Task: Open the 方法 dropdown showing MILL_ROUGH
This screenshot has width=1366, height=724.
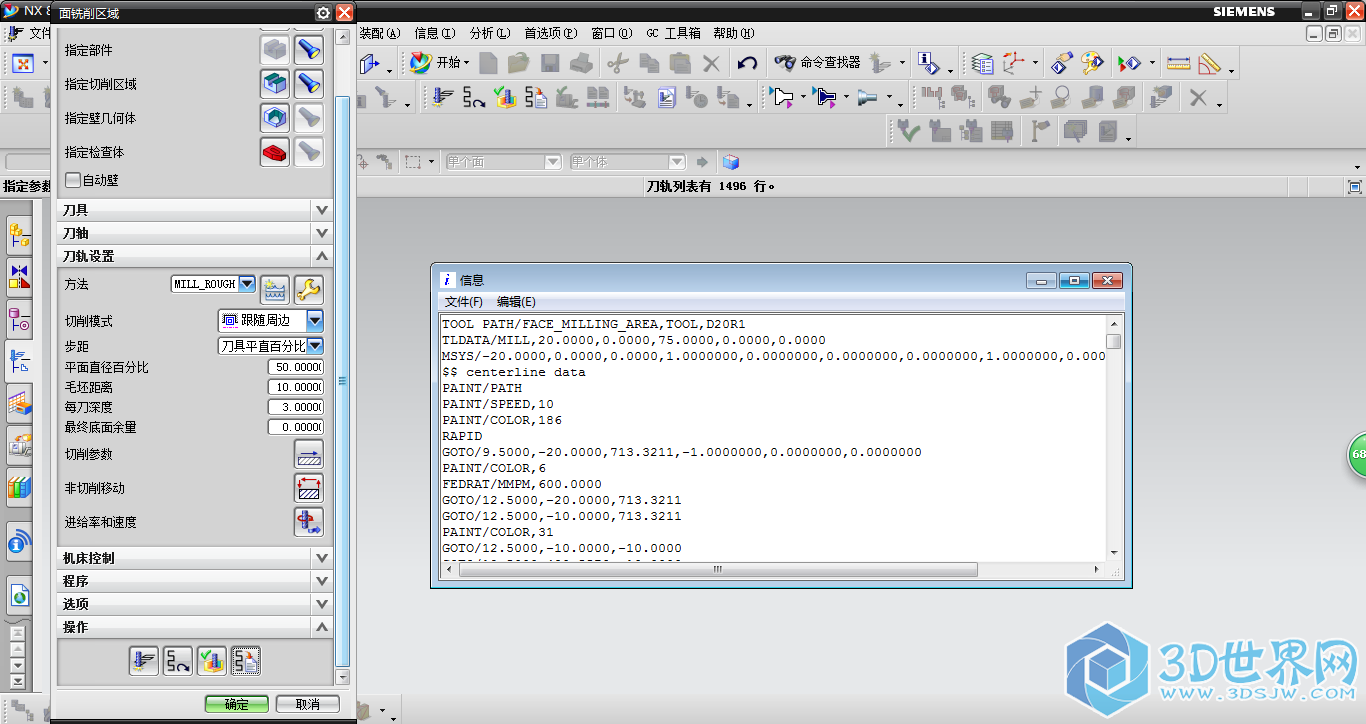Action: (x=247, y=284)
